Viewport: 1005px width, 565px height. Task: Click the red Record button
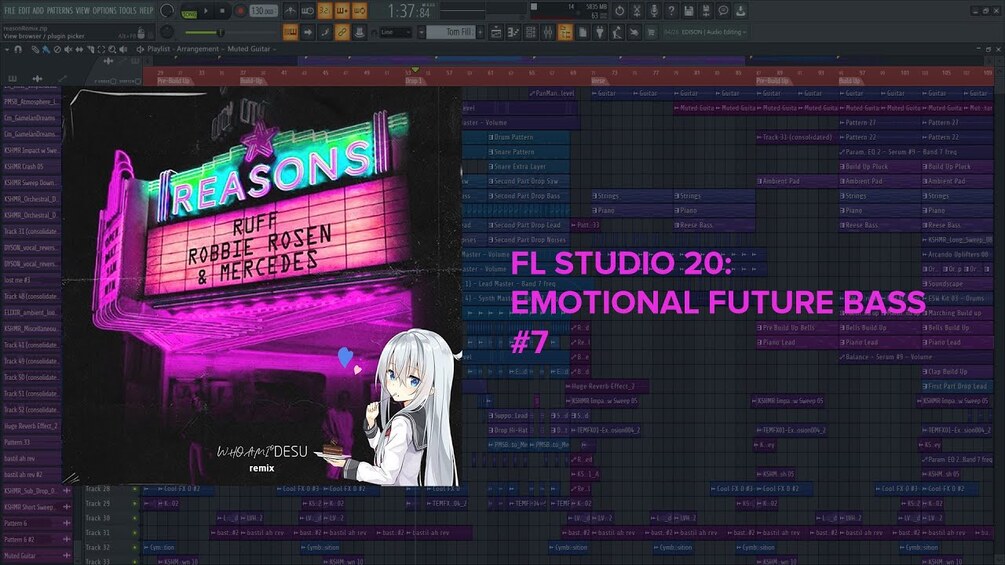coord(240,11)
